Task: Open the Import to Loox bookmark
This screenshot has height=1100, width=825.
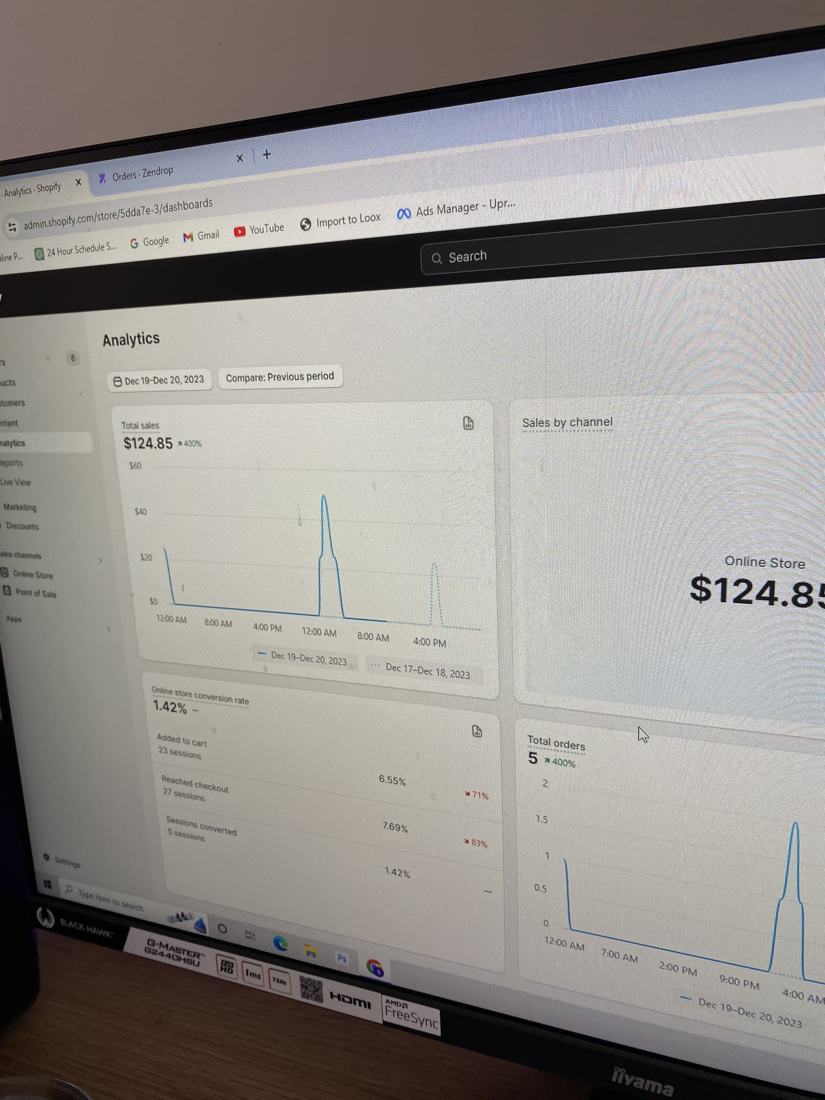Action: coord(340,221)
